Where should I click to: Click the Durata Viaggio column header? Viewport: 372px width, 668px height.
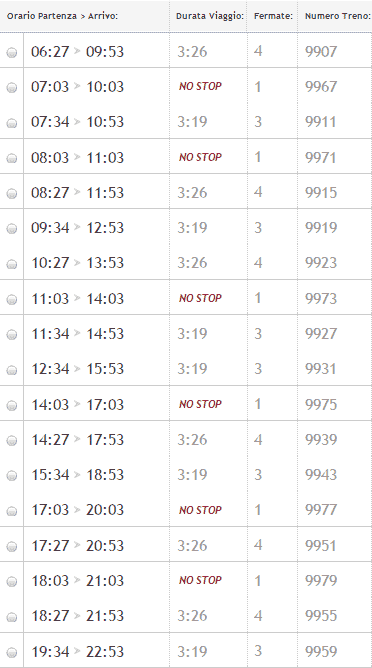coord(210,16)
